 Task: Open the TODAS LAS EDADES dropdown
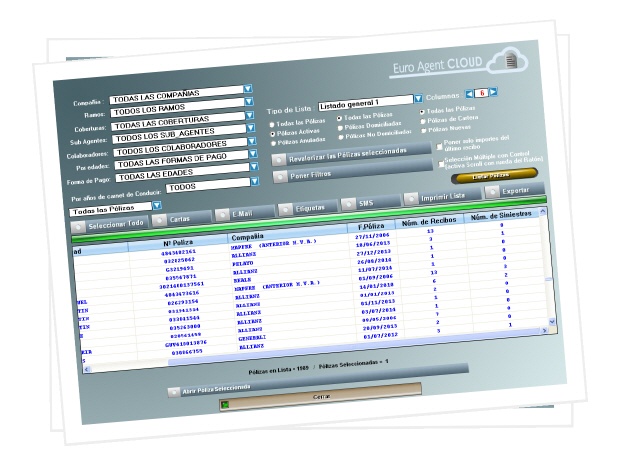(x=254, y=166)
